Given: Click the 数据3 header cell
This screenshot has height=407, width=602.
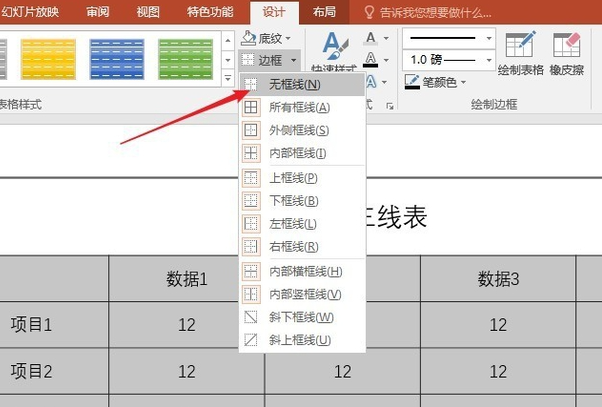Looking at the screenshot, I should coord(498,279).
